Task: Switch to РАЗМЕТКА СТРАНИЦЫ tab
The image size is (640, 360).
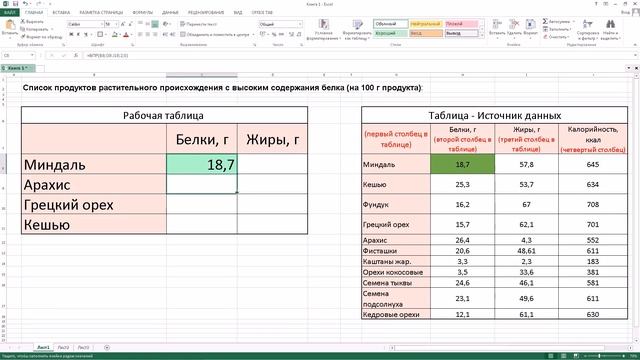Action: pyautogui.click(x=101, y=12)
